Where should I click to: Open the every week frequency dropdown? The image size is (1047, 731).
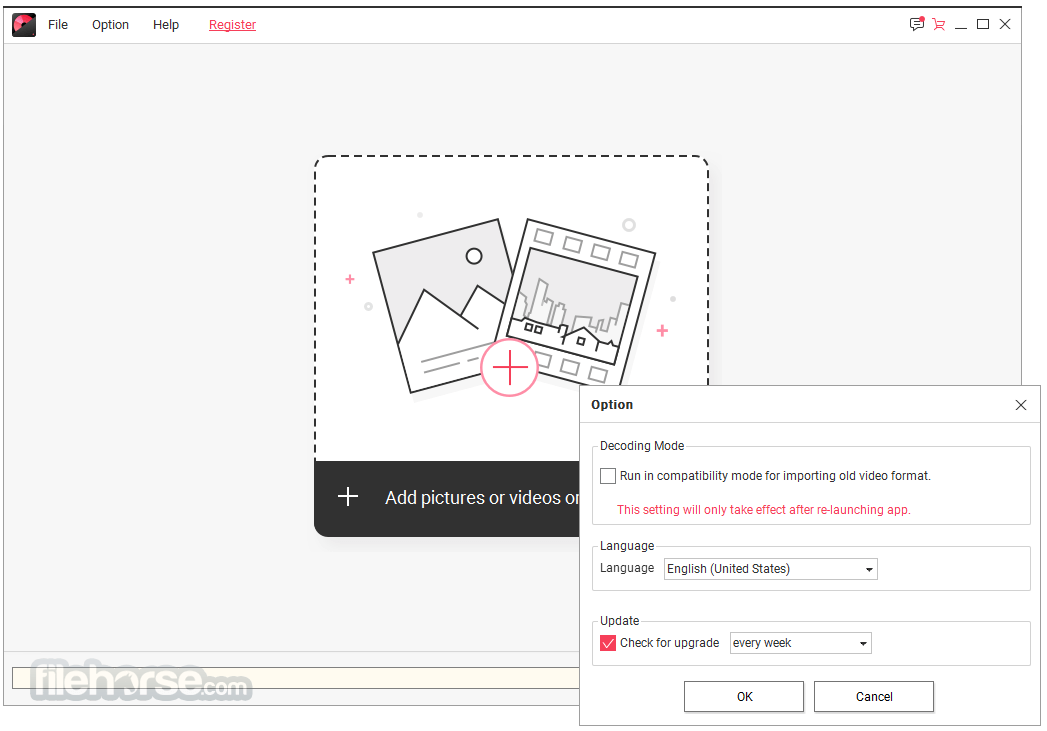(x=801, y=643)
